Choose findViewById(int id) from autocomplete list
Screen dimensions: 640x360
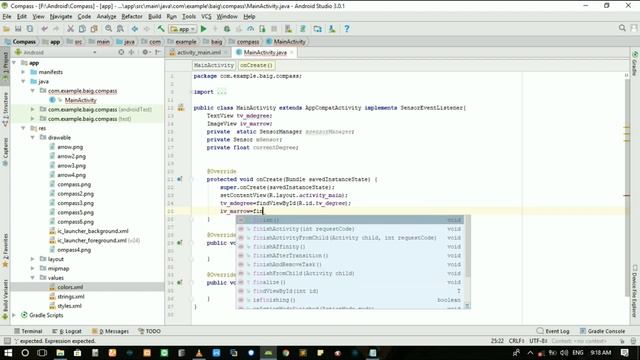coord(350,291)
